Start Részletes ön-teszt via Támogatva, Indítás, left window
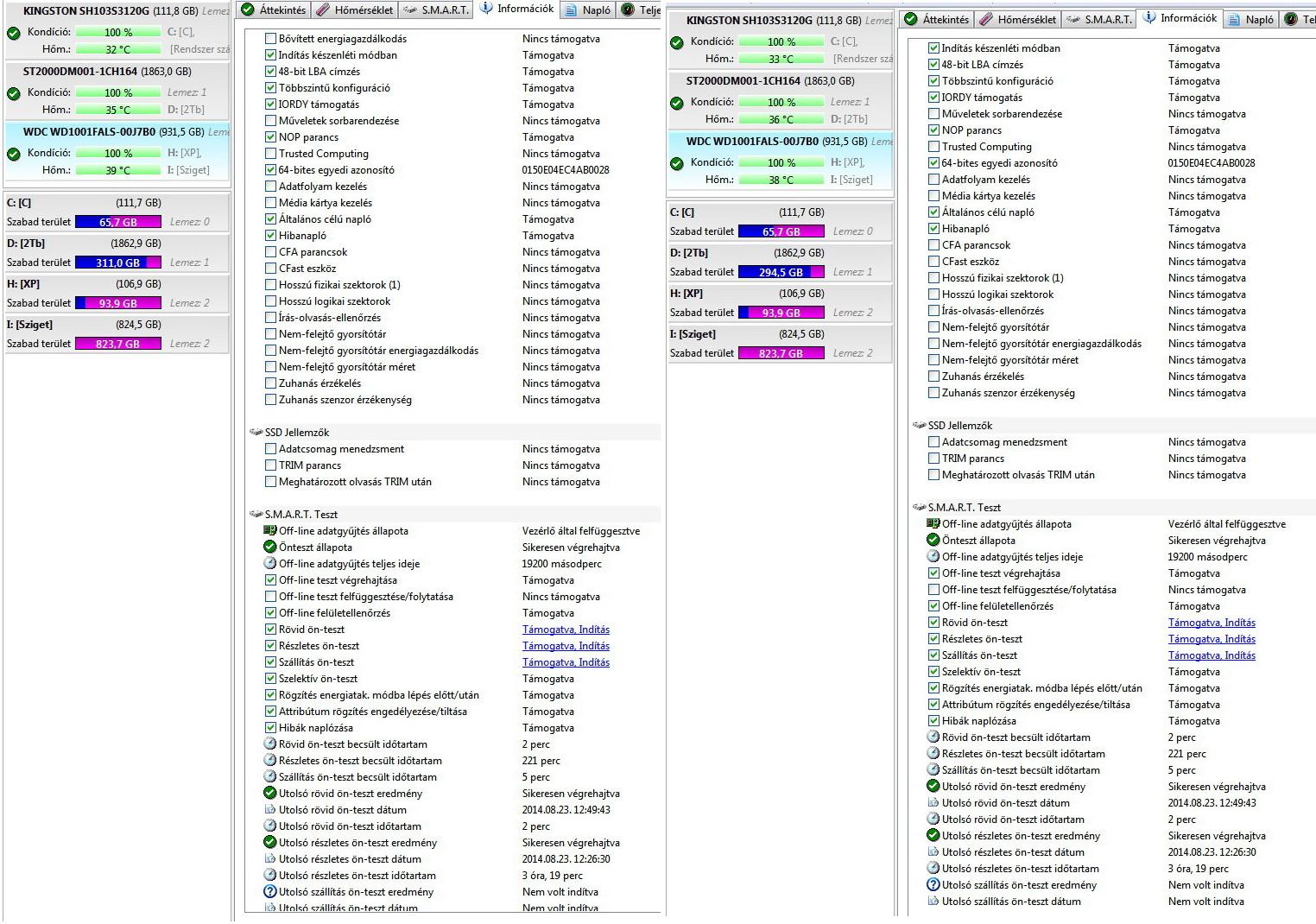This screenshot has height=924, width=1316. pos(566,646)
